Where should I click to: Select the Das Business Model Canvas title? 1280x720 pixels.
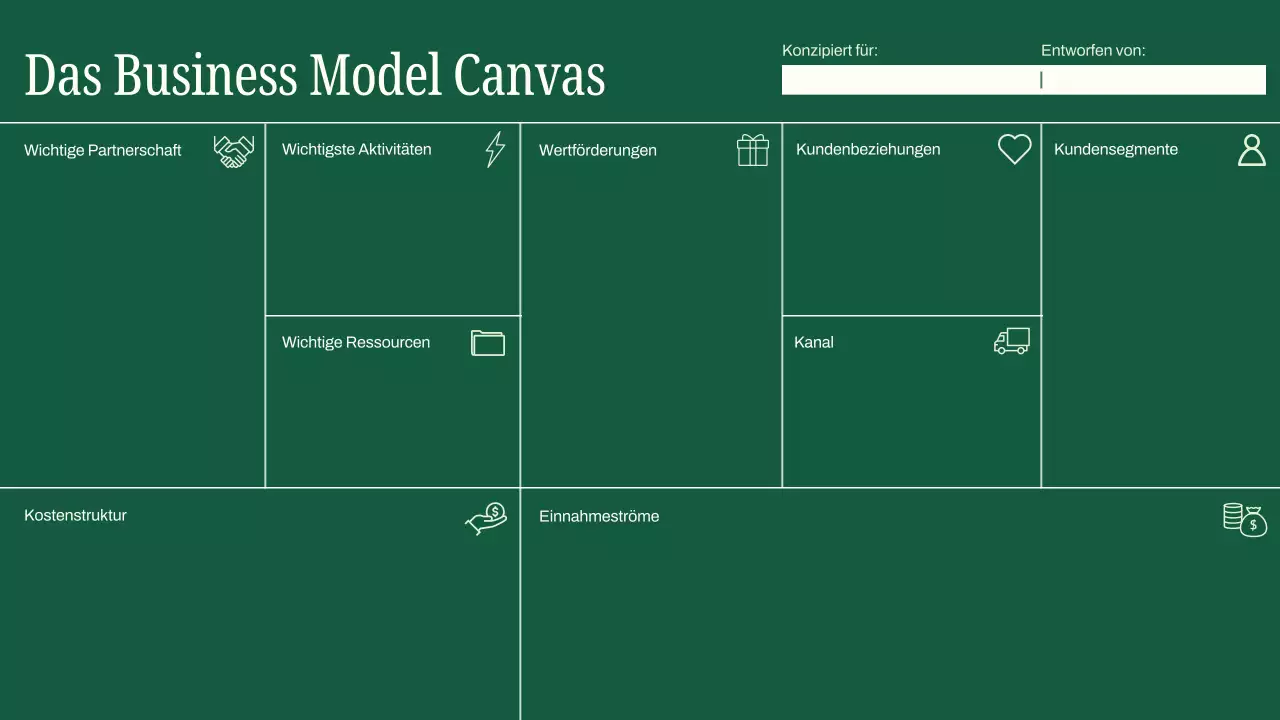pos(315,75)
